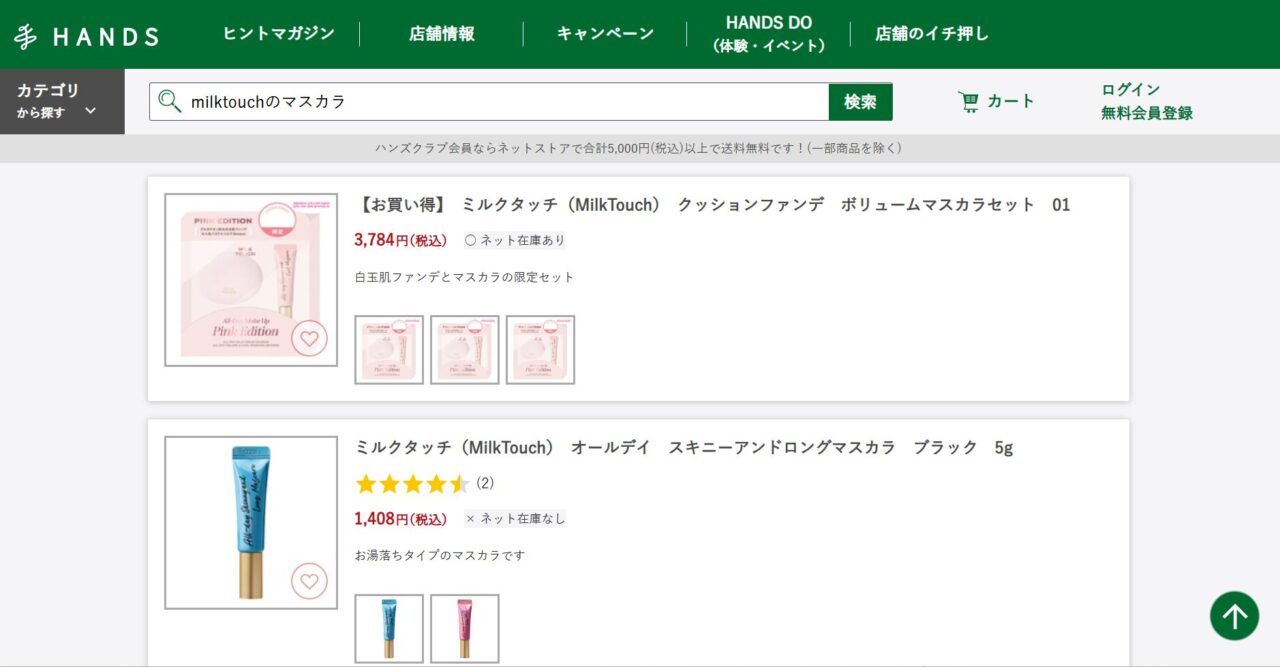Viewport: 1280px width, 667px height.
Task: Favorite the cushion foundation set with heart icon
Action: pos(309,338)
